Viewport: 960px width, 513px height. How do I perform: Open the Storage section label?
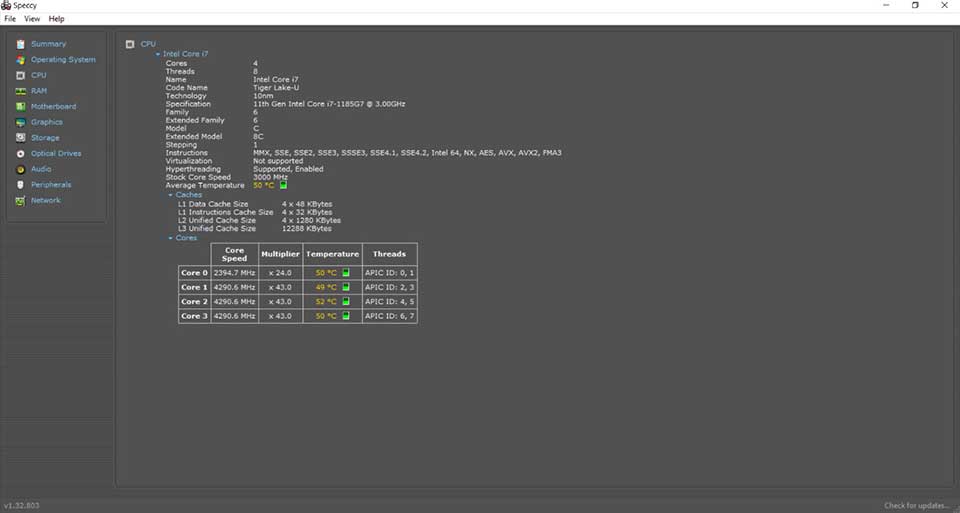click(x=45, y=138)
